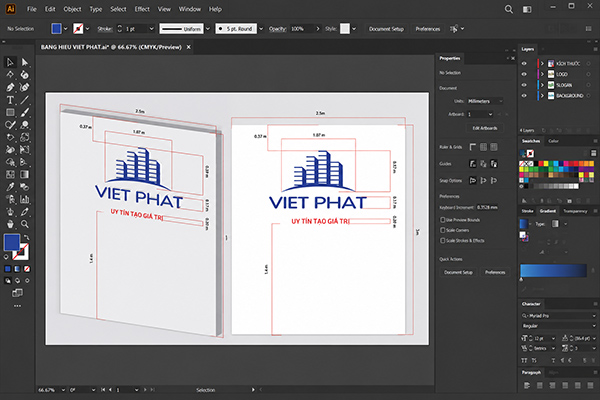Open the 66.67% zoom level dropdown
600x400 pixels.
click(63, 390)
